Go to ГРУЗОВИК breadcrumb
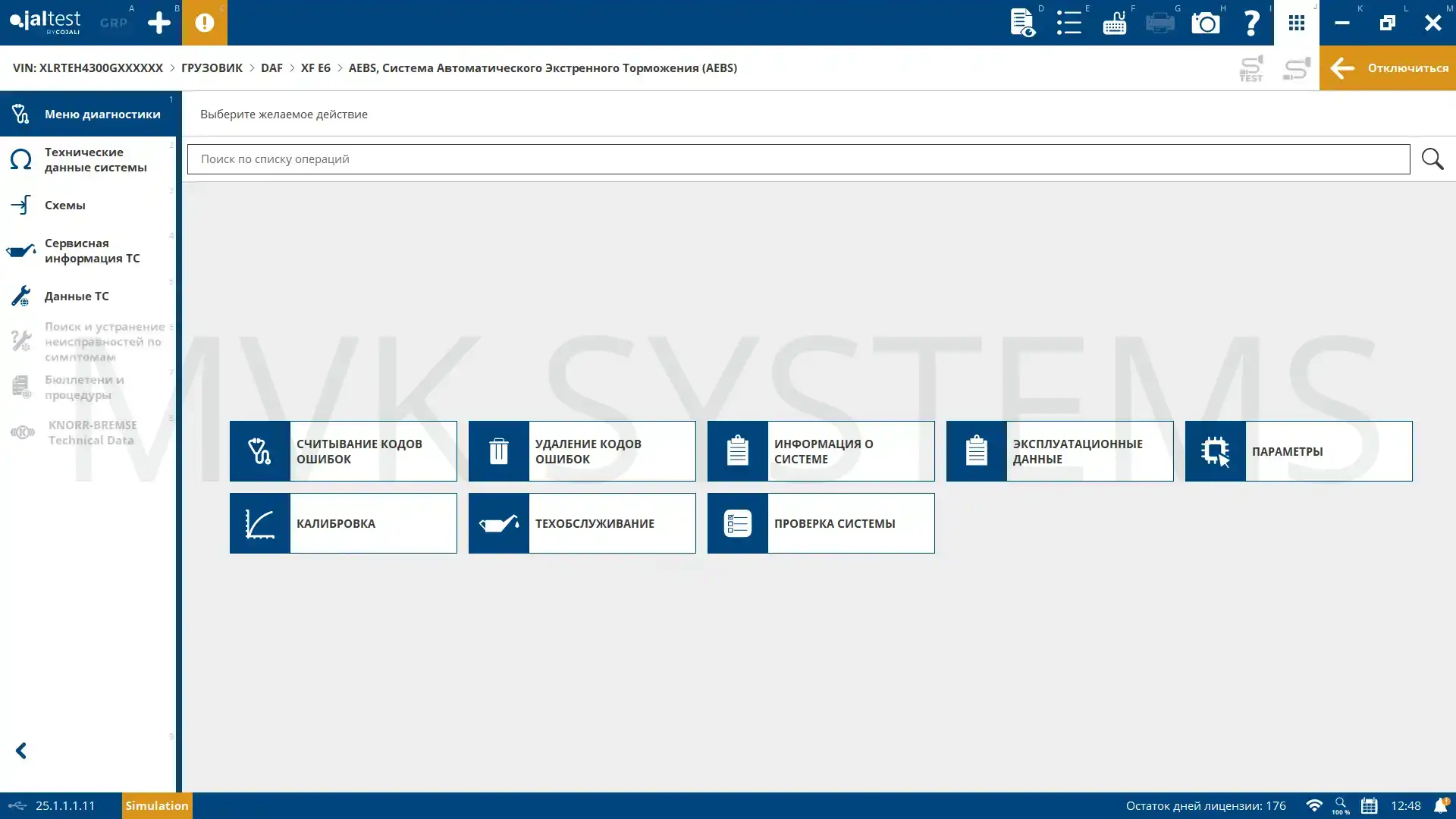The height and width of the screenshot is (819, 1456). coord(212,67)
